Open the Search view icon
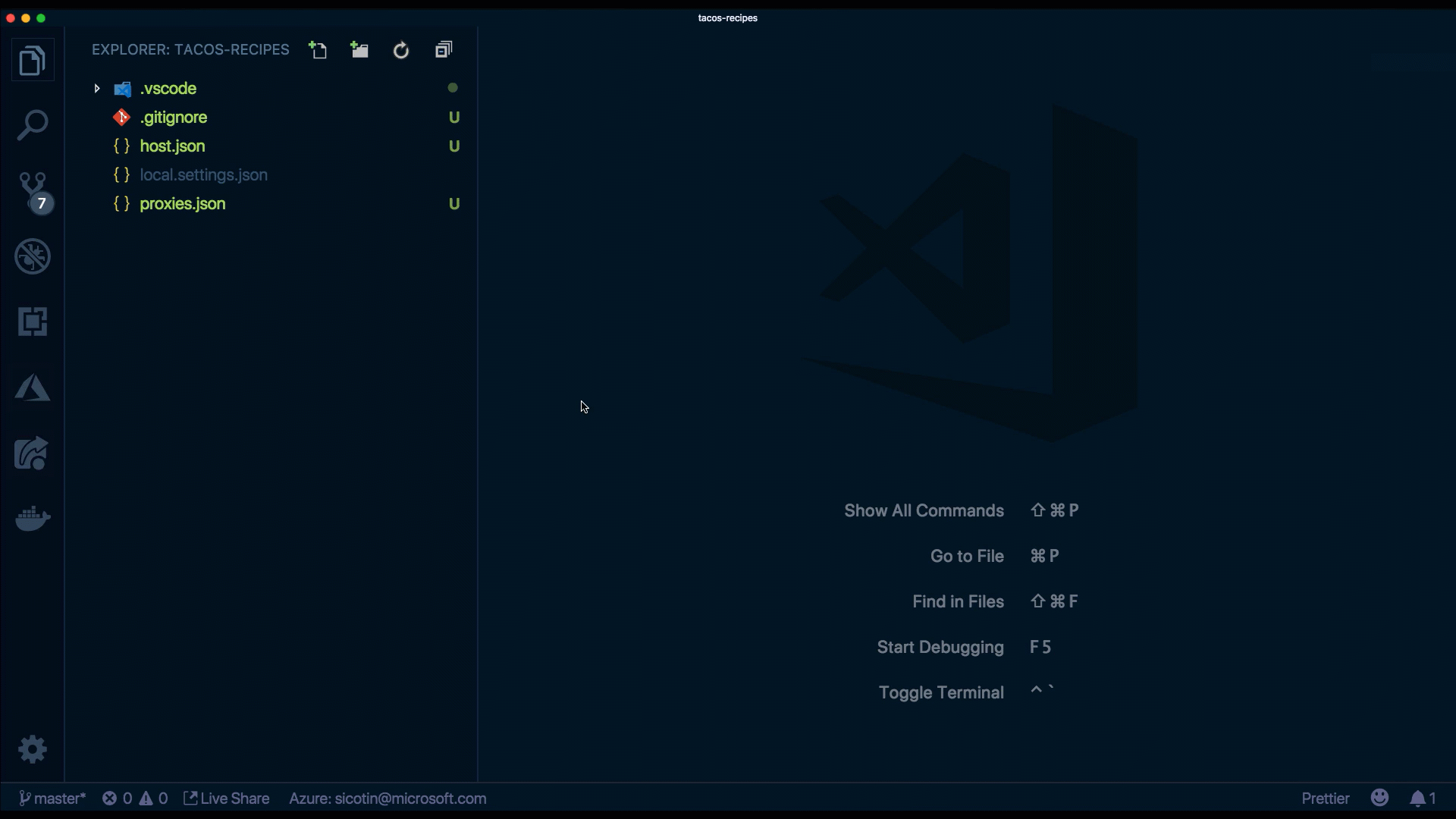Viewport: 1456px width, 819px height. tap(32, 125)
